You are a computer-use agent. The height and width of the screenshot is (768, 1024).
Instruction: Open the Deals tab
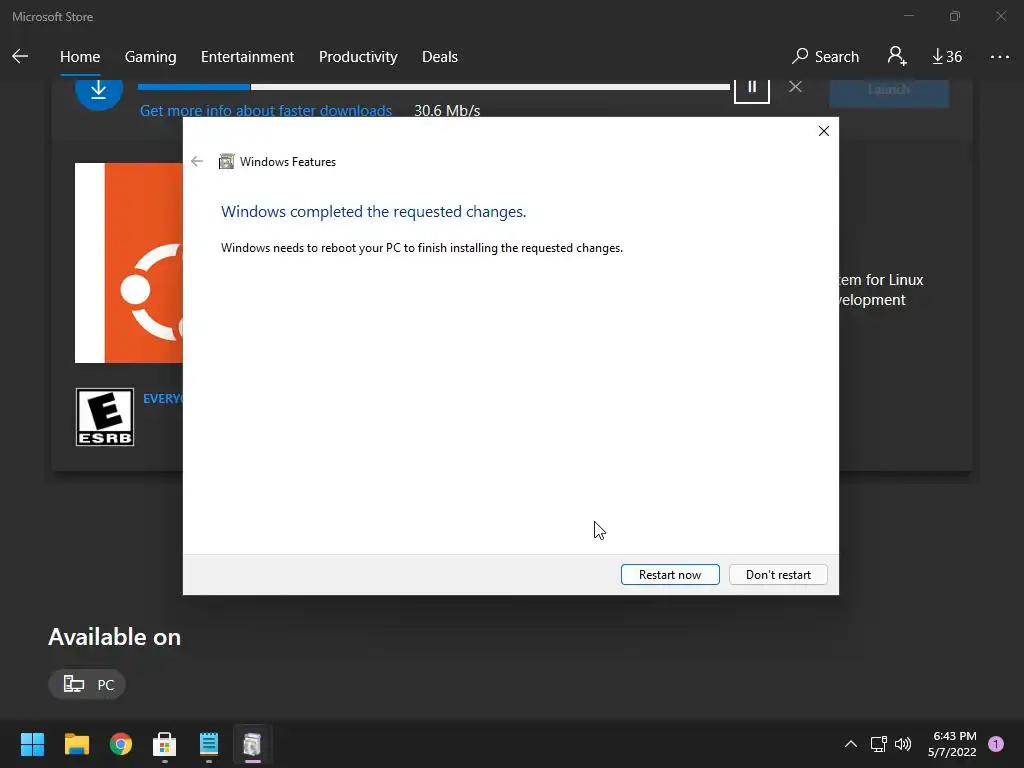(440, 57)
